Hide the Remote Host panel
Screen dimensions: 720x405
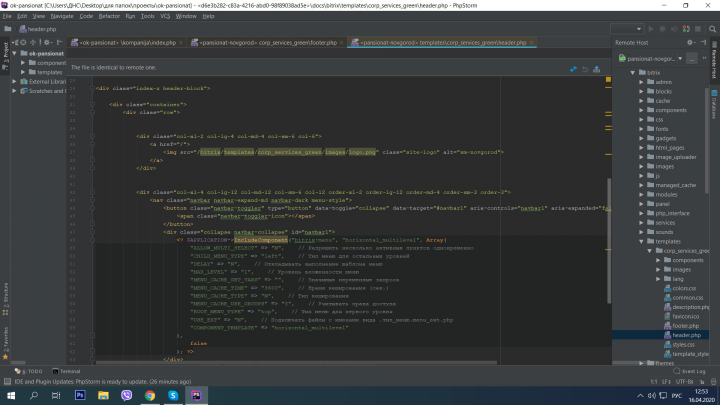coord(703,42)
